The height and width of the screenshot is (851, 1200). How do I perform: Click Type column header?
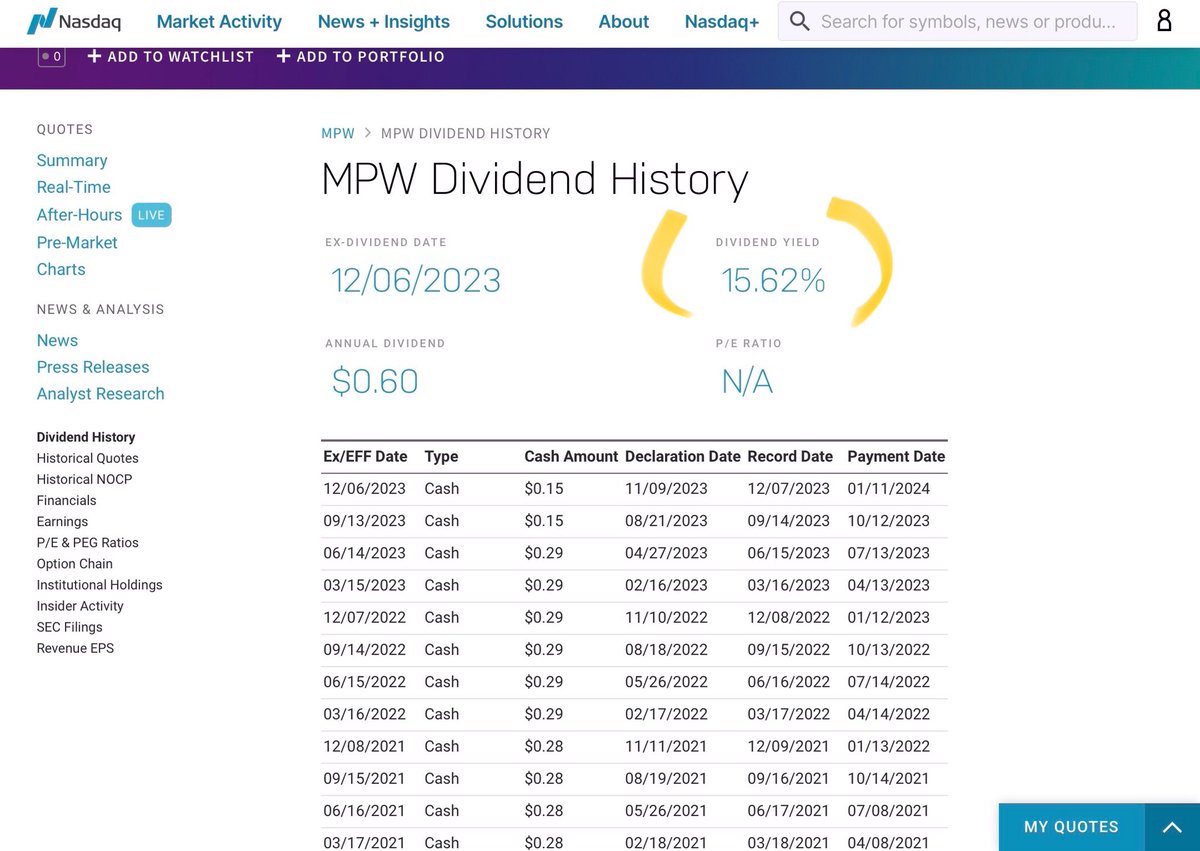pos(441,456)
